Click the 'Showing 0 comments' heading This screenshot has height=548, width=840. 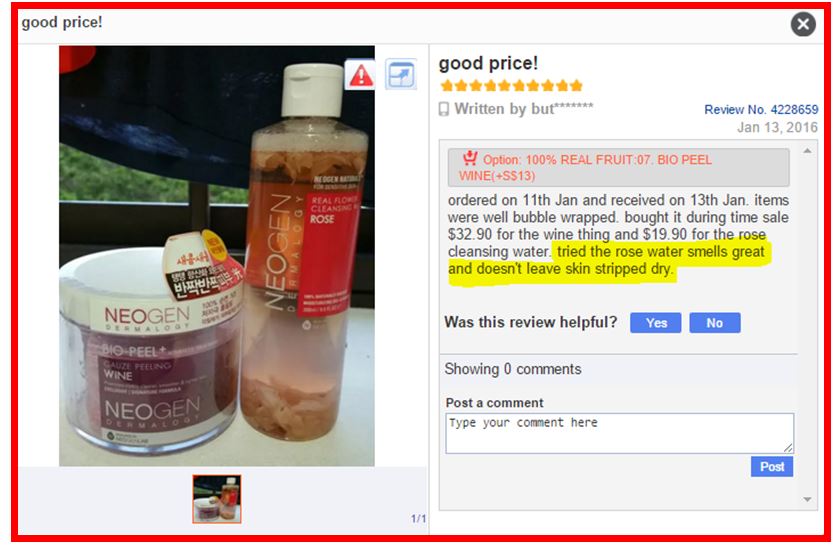513,369
